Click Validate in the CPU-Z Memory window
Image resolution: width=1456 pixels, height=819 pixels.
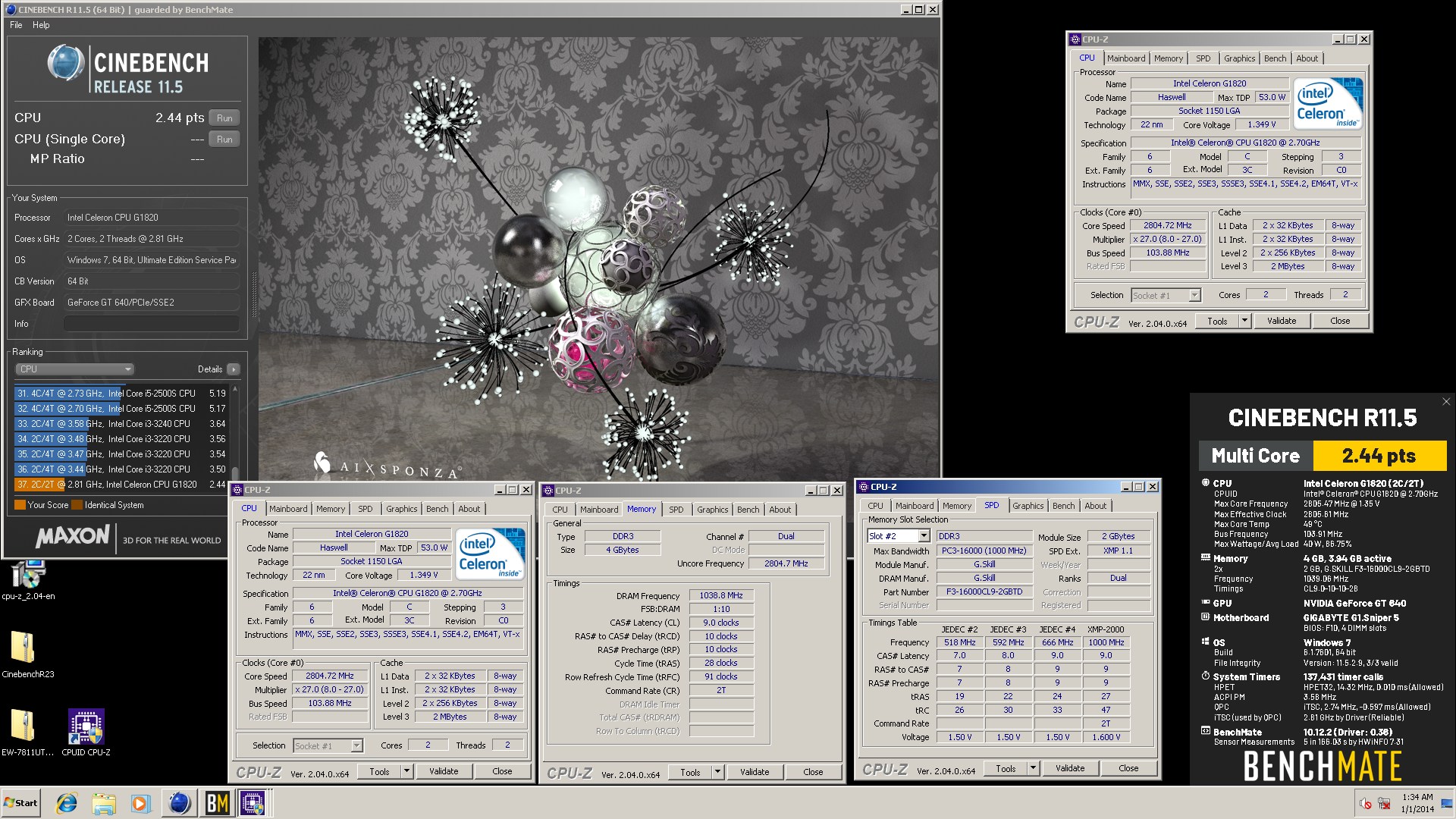(755, 772)
